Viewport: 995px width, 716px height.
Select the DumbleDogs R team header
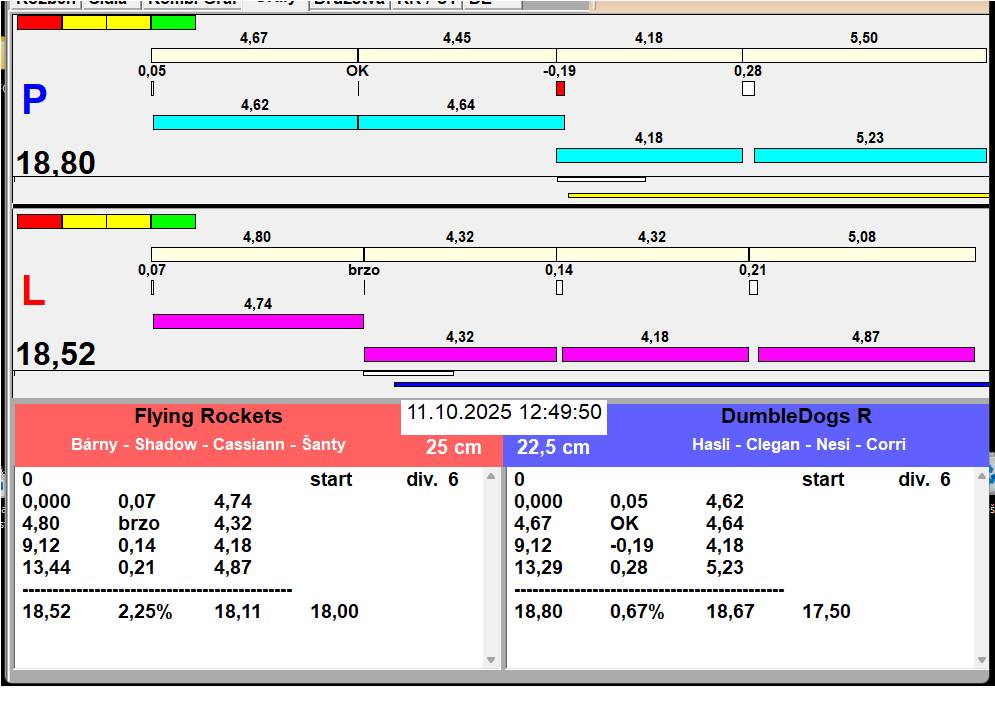pyautogui.click(x=798, y=417)
